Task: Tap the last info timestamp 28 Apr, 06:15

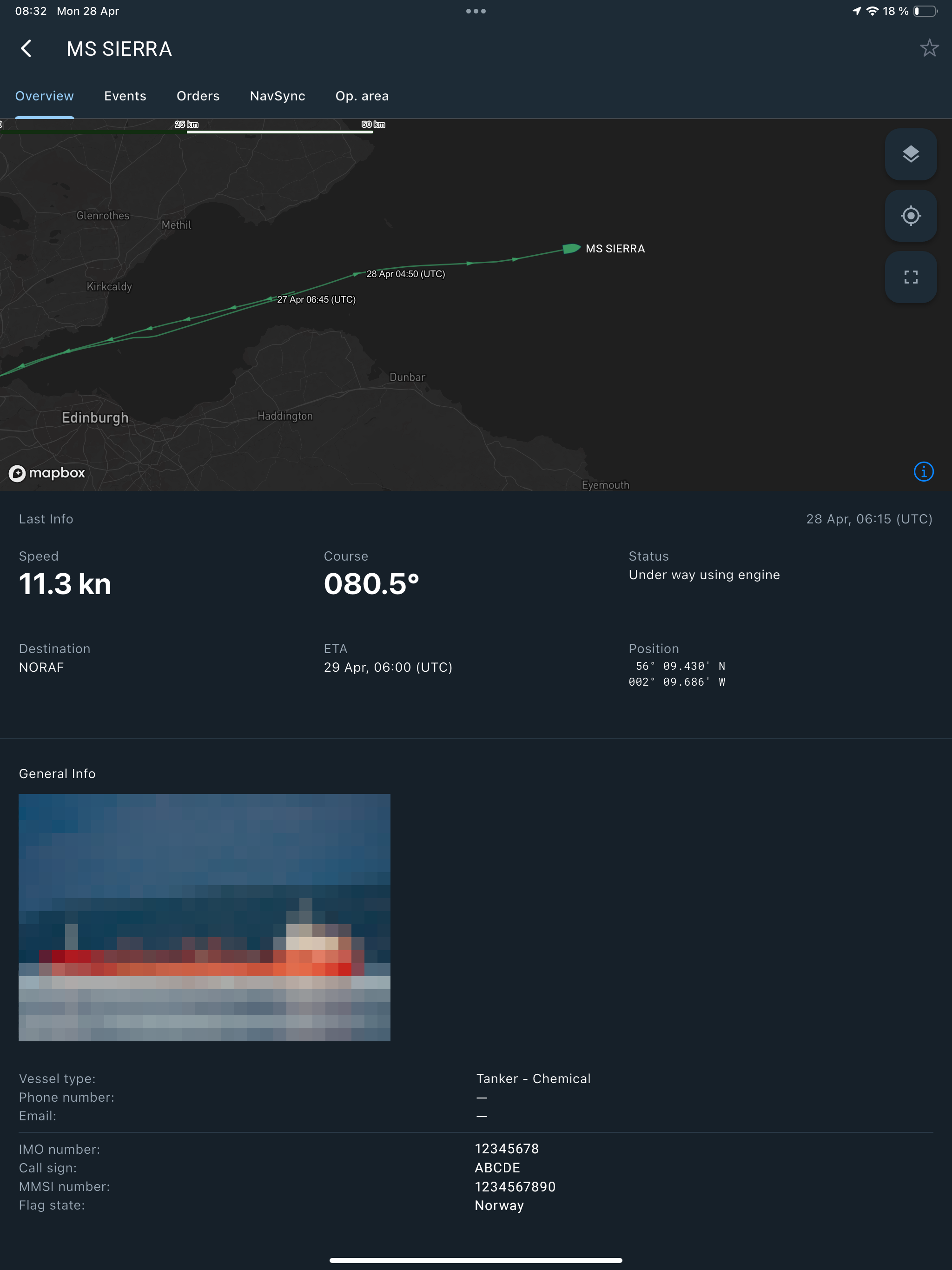Action: coord(869,519)
